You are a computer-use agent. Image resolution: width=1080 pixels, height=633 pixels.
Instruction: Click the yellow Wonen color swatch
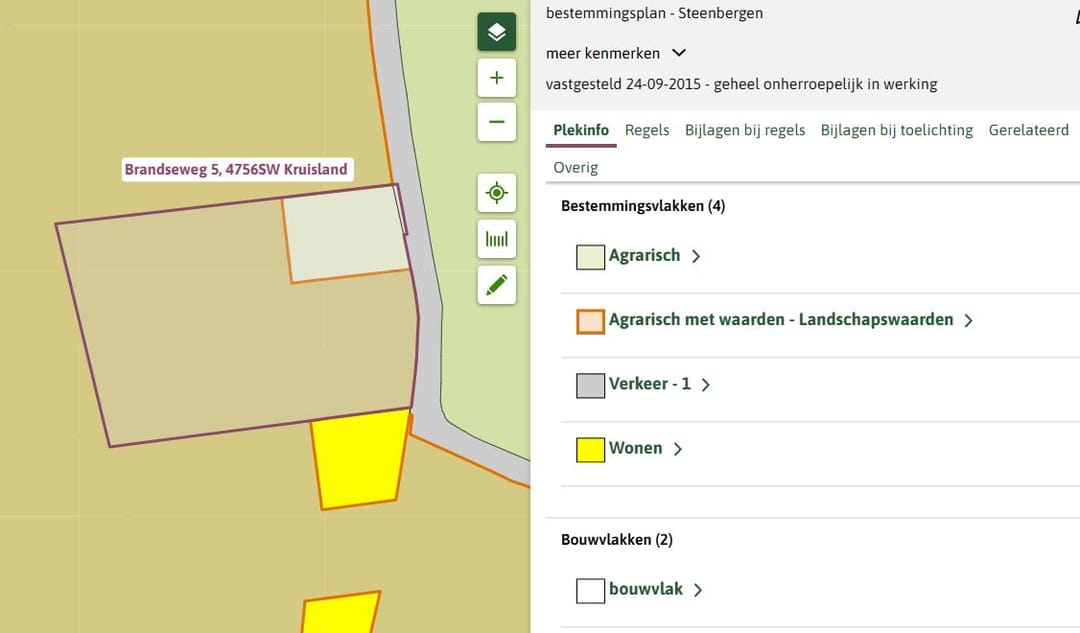[x=590, y=450]
